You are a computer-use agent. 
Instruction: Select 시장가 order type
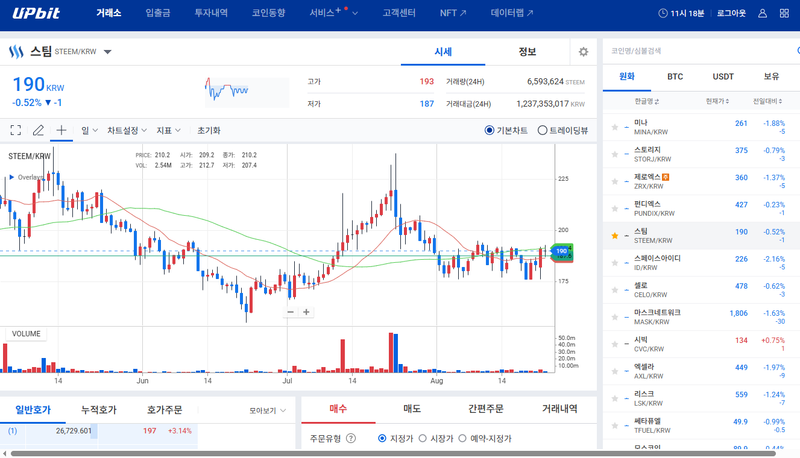(x=422, y=438)
